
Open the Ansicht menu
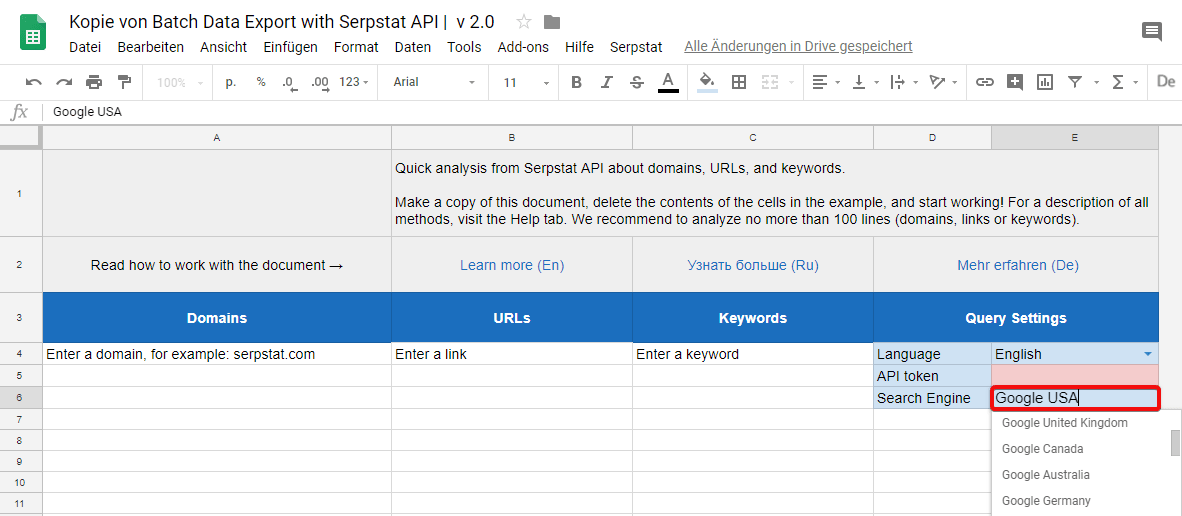click(223, 47)
